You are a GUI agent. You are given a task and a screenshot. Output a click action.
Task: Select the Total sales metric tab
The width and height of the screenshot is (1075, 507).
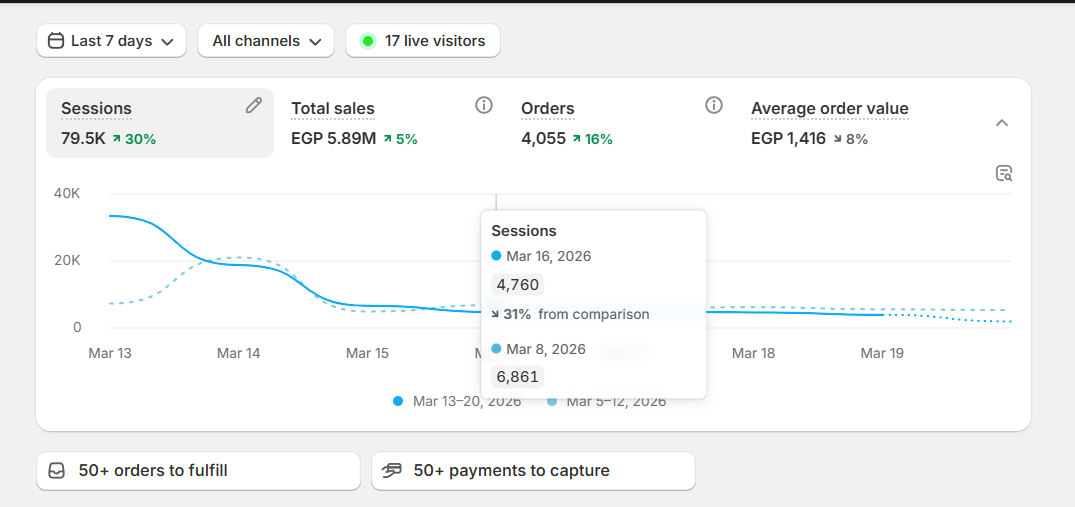click(333, 108)
